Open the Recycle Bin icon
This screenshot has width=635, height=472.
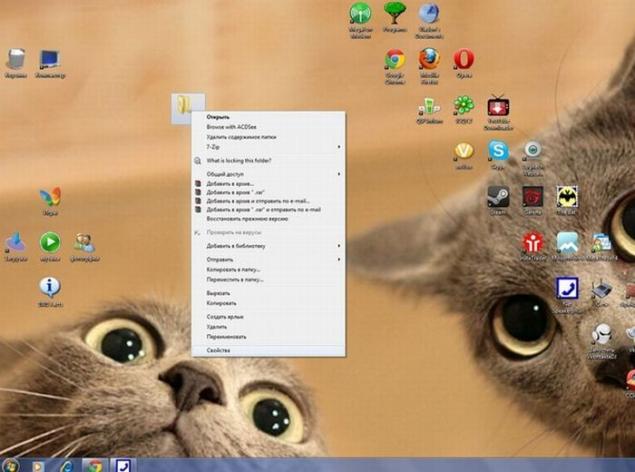16,60
